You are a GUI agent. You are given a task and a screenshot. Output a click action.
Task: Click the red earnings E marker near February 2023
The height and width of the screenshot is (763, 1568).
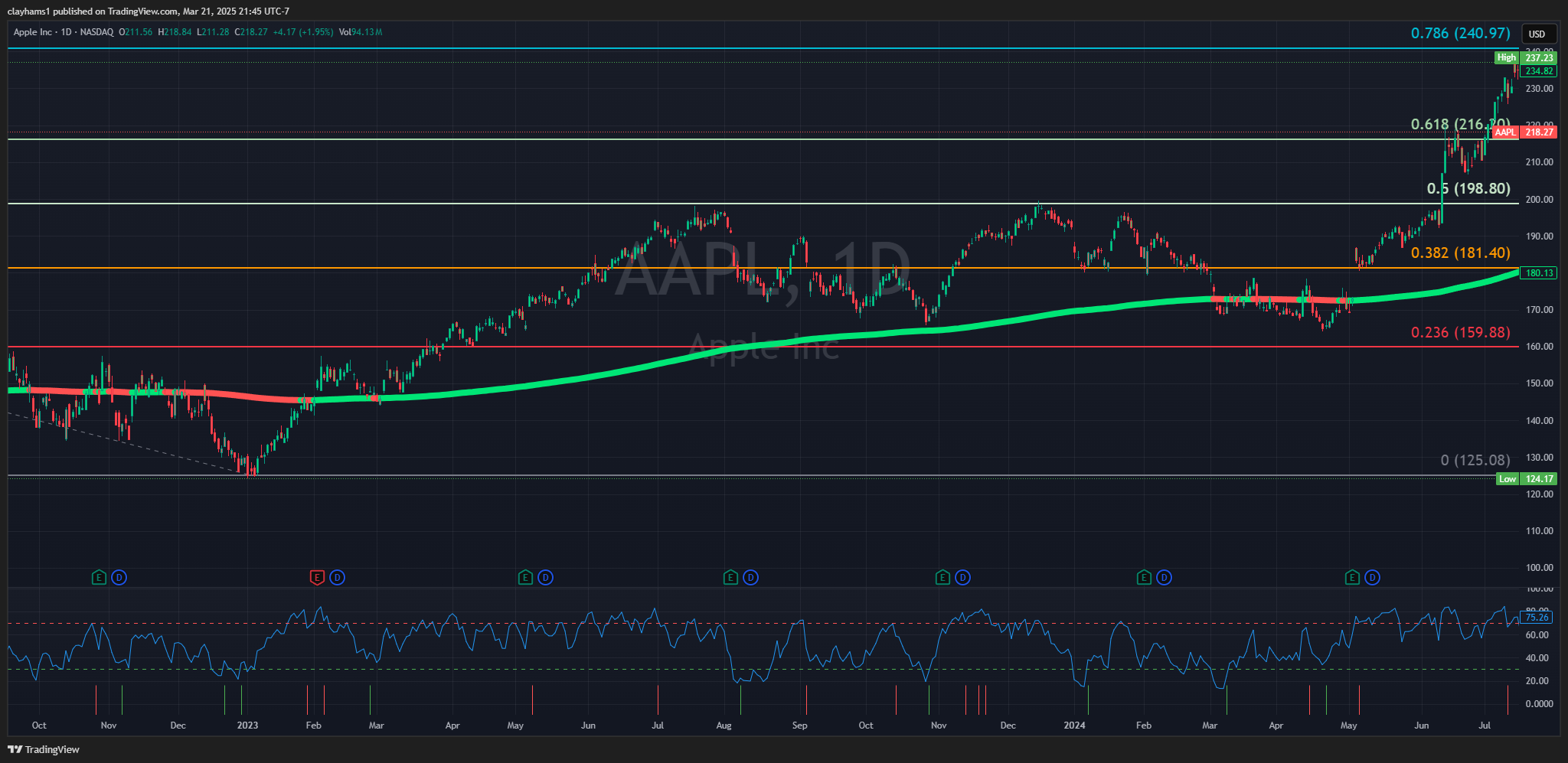(317, 578)
